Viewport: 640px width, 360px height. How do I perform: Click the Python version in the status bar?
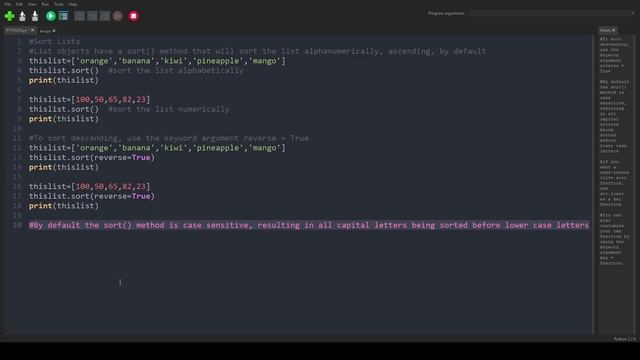point(624,339)
